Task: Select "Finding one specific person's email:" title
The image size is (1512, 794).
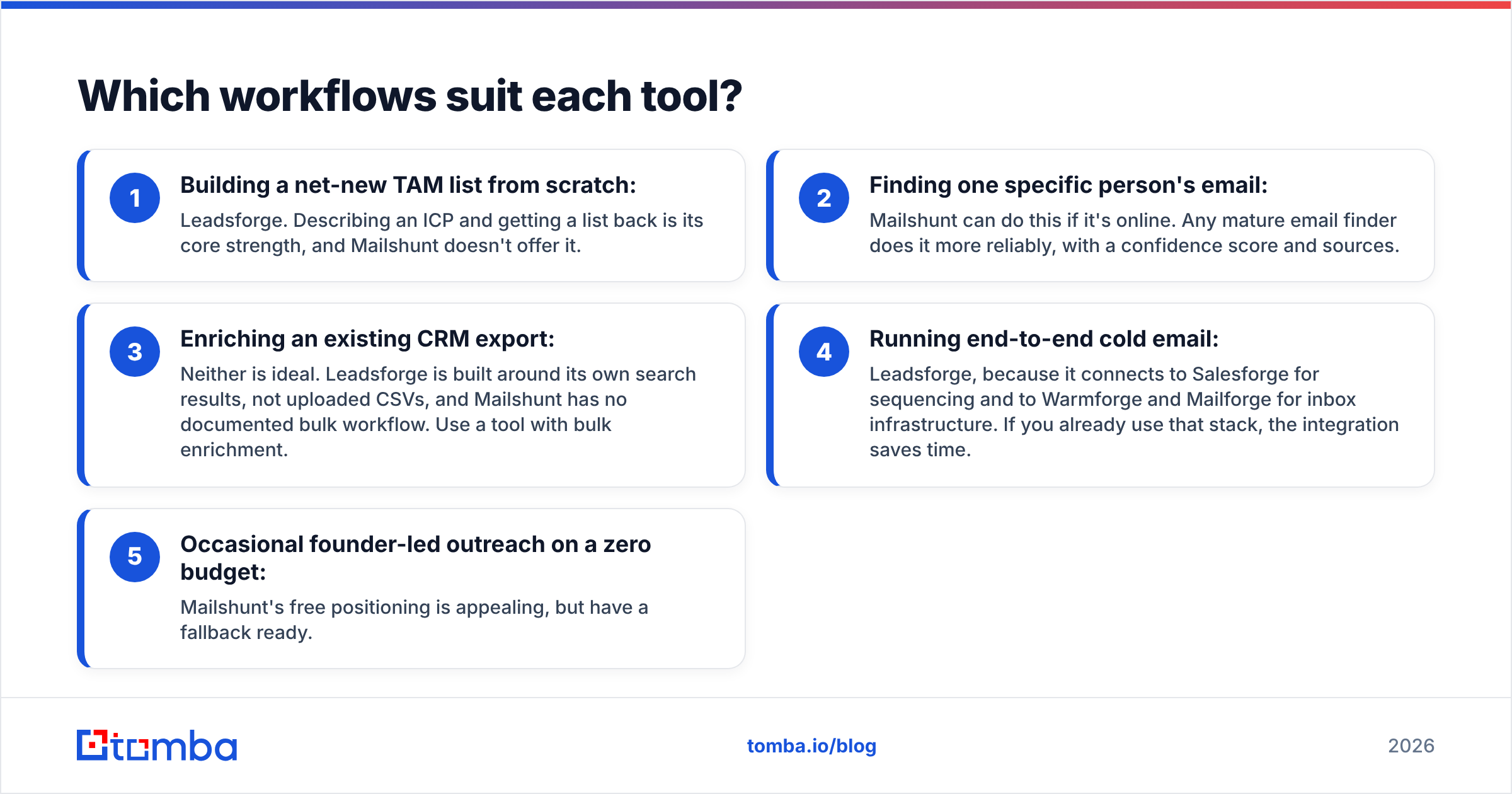Action: (x=1068, y=185)
